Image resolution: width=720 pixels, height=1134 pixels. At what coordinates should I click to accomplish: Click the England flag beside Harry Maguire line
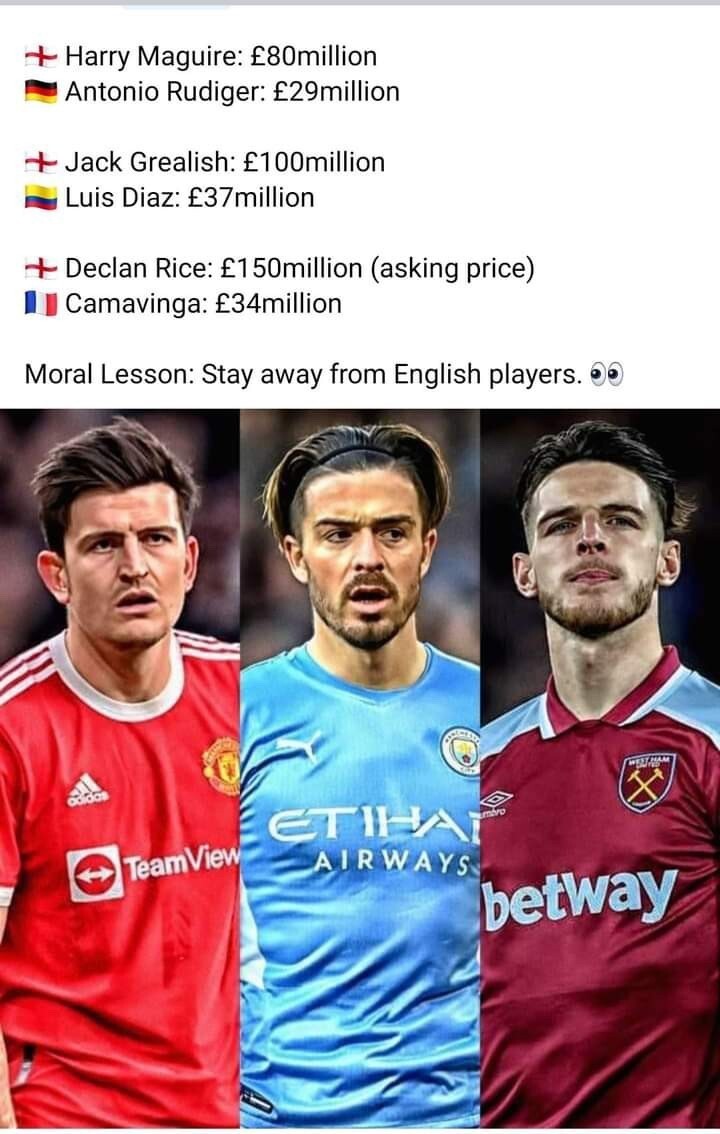(40, 55)
